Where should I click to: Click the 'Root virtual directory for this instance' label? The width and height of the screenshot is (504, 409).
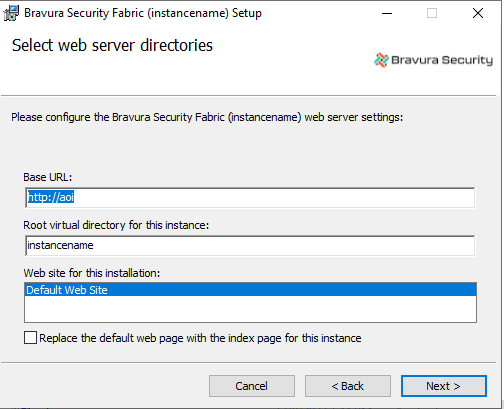pos(116,225)
